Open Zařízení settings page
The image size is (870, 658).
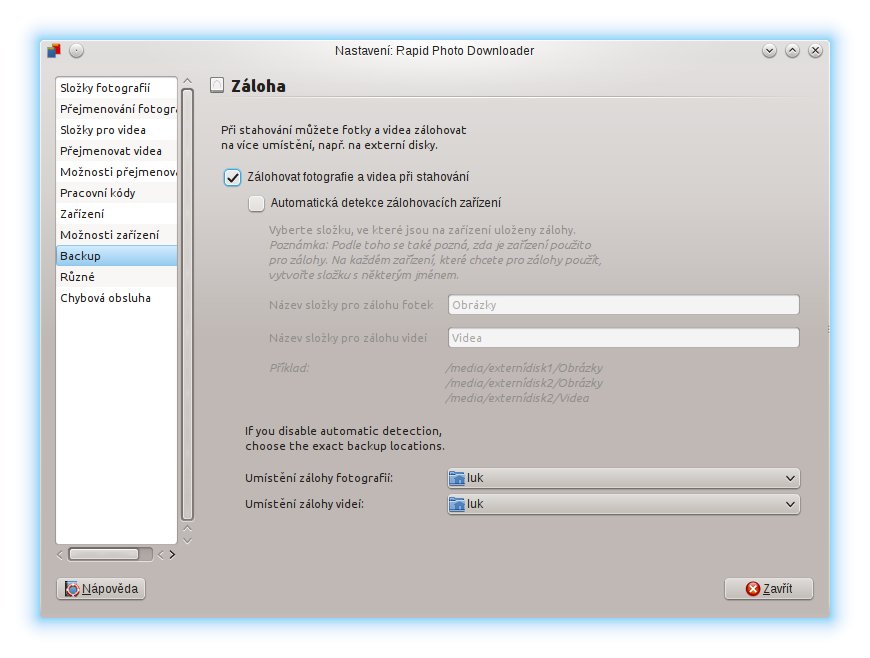[x=117, y=214]
